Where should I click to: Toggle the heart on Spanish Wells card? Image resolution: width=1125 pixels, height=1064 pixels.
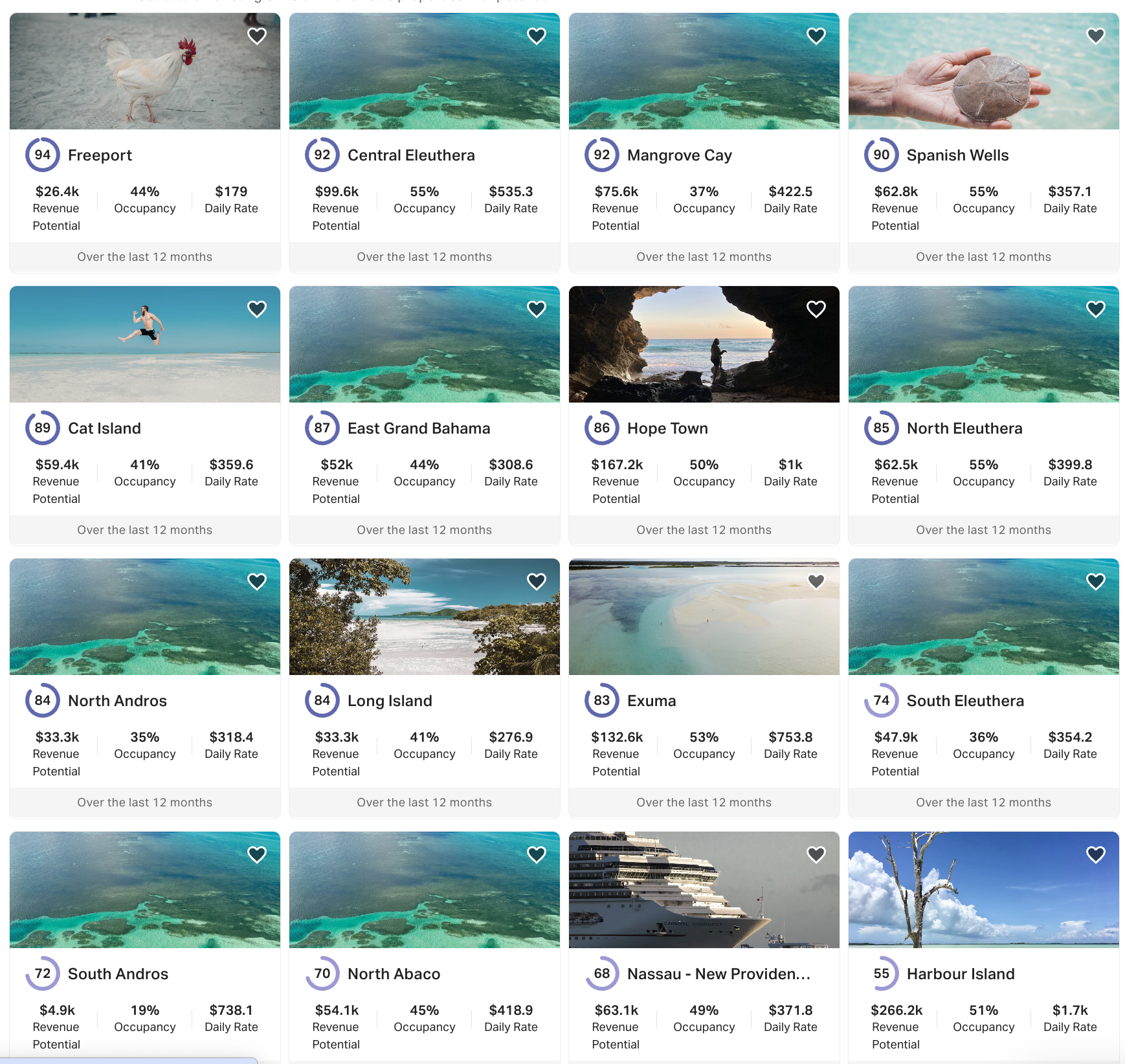tap(1096, 36)
